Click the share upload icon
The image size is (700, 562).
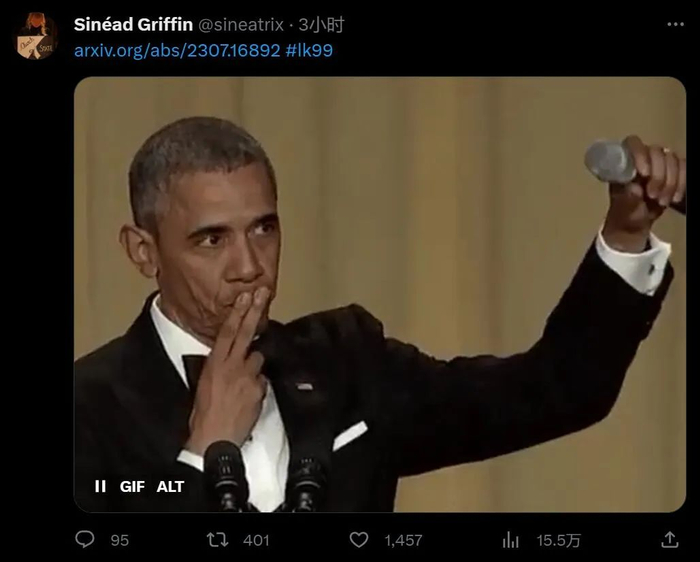(670, 540)
